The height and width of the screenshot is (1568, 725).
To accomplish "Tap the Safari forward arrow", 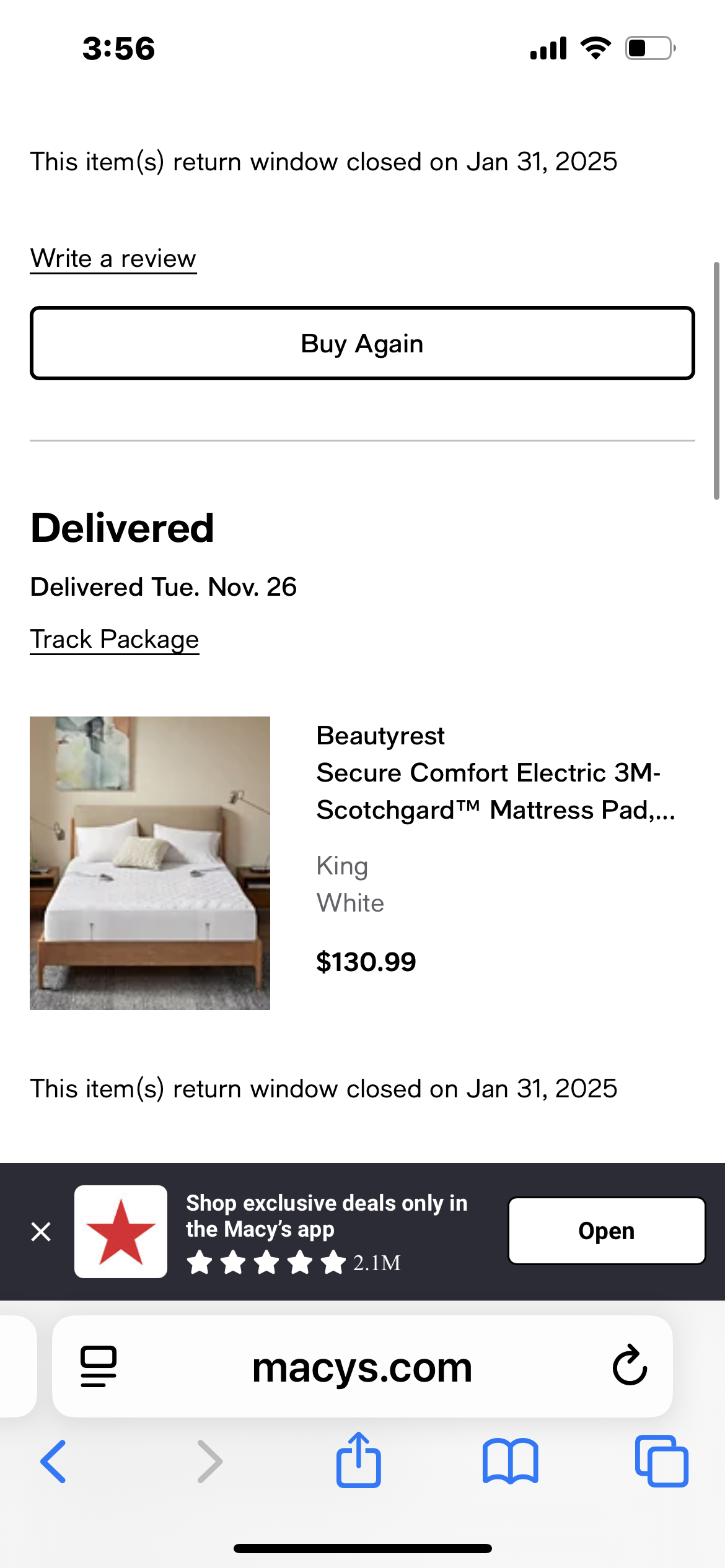I will (209, 1461).
